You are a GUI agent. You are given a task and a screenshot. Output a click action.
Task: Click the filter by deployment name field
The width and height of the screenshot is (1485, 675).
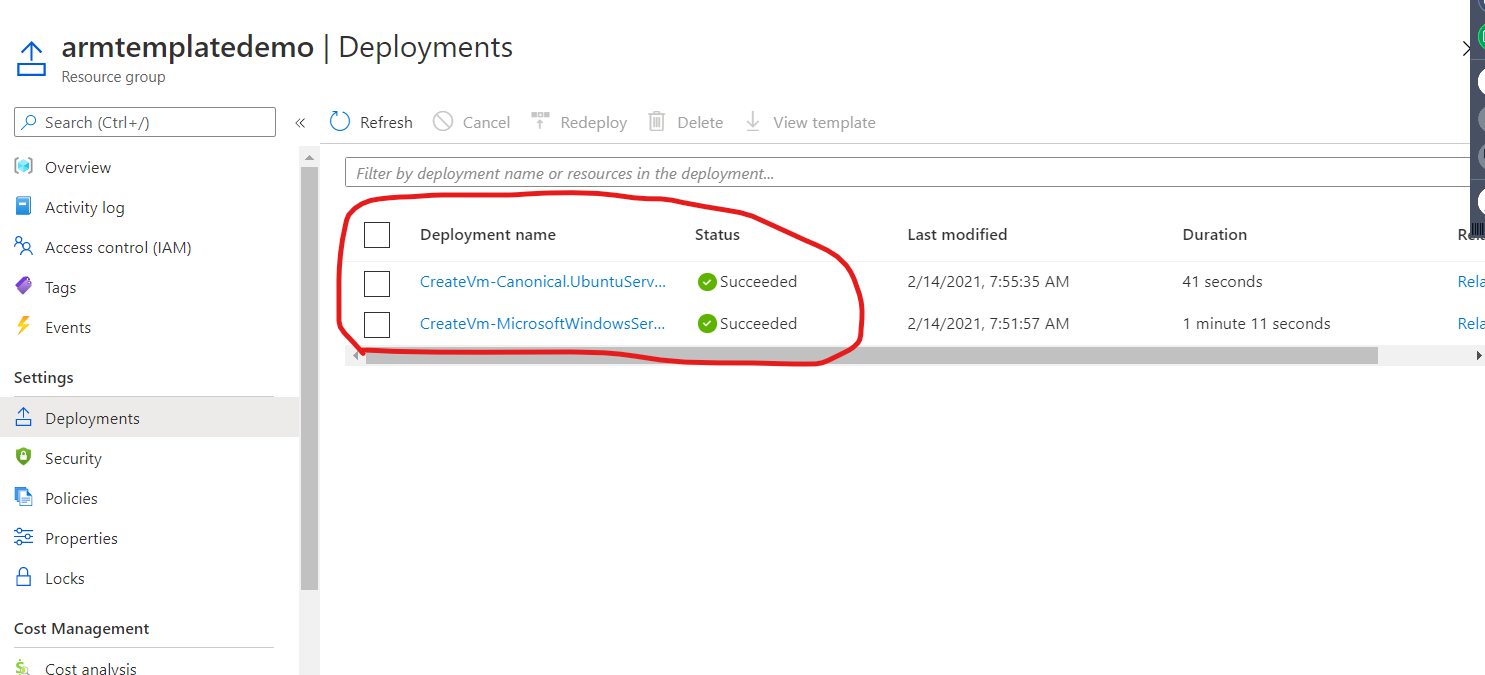[910, 172]
